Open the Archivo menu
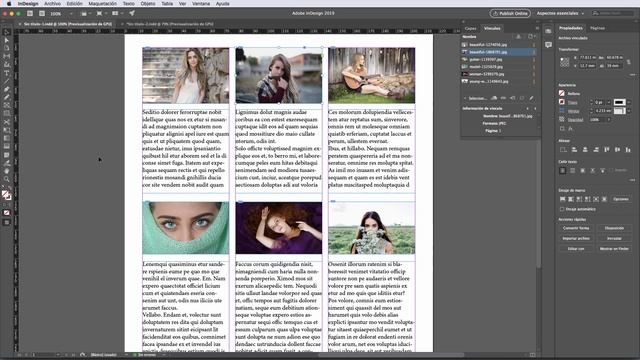The width and height of the screenshot is (640, 360). 52,4
